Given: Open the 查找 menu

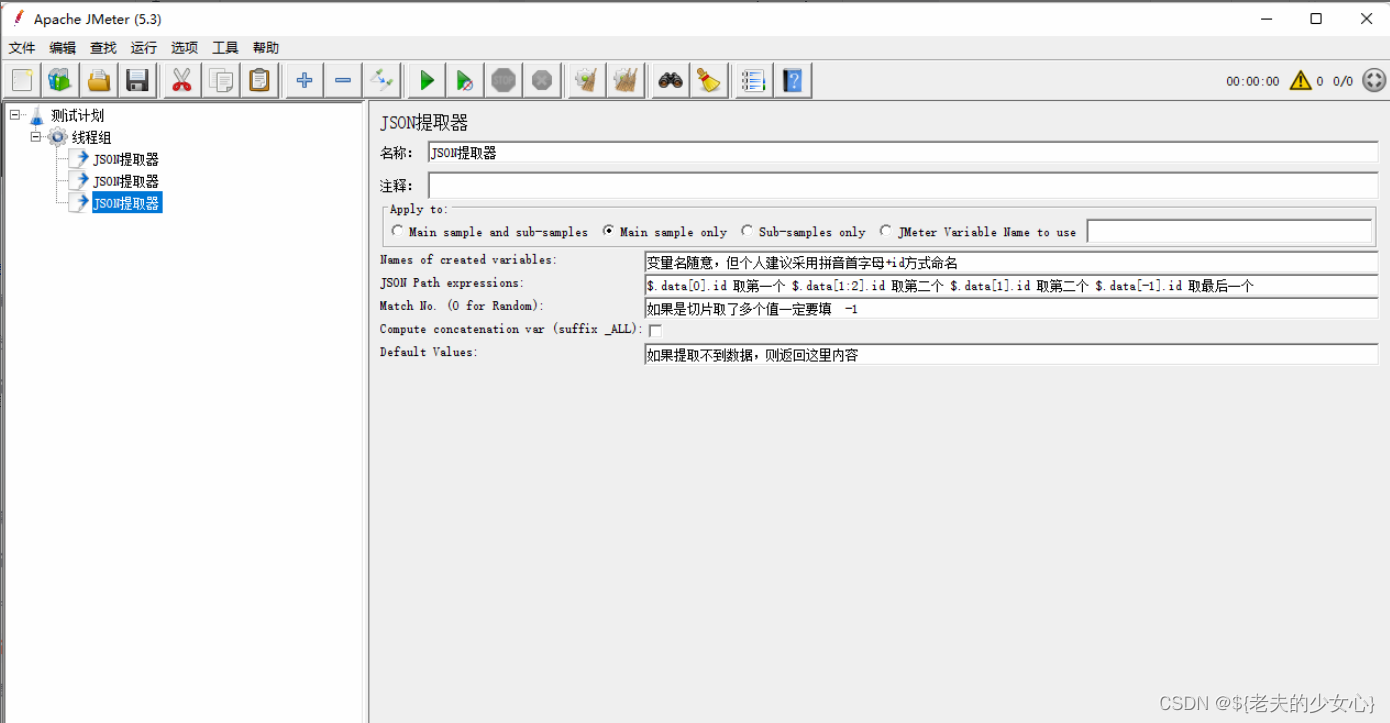Looking at the screenshot, I should tap(103, 48).
